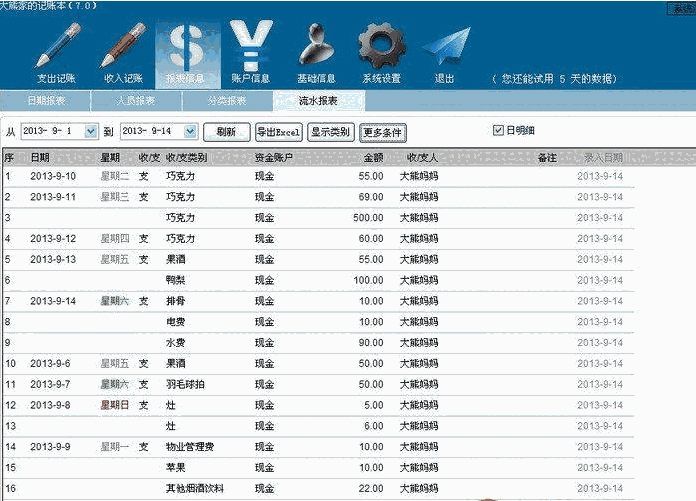Click the 更多条件 button
The height and width of the screenshot is (501, 696).
pos(383,133)
